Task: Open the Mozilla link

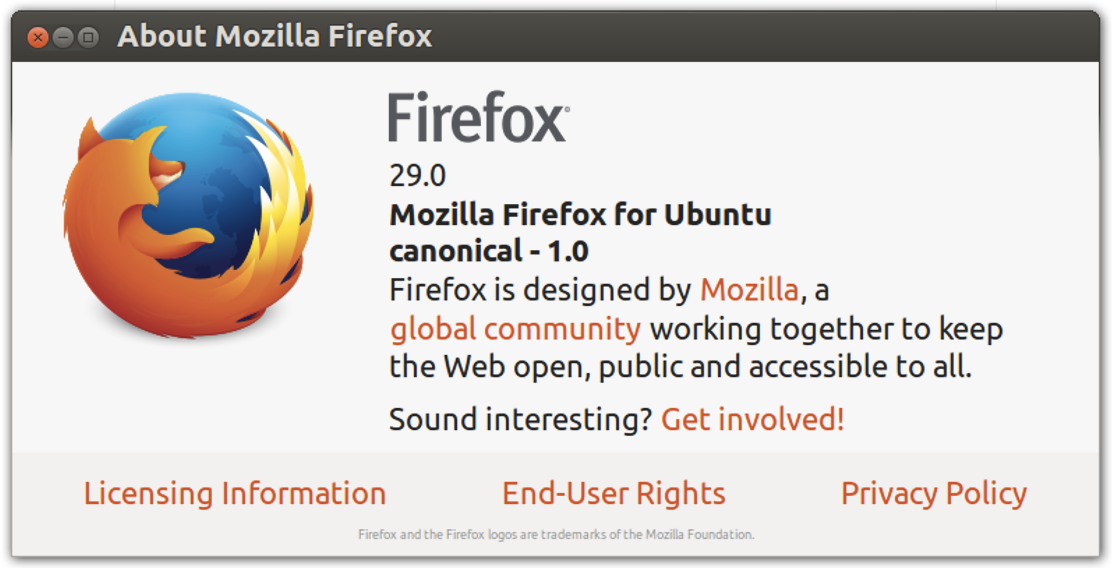Action: point(750,290)
